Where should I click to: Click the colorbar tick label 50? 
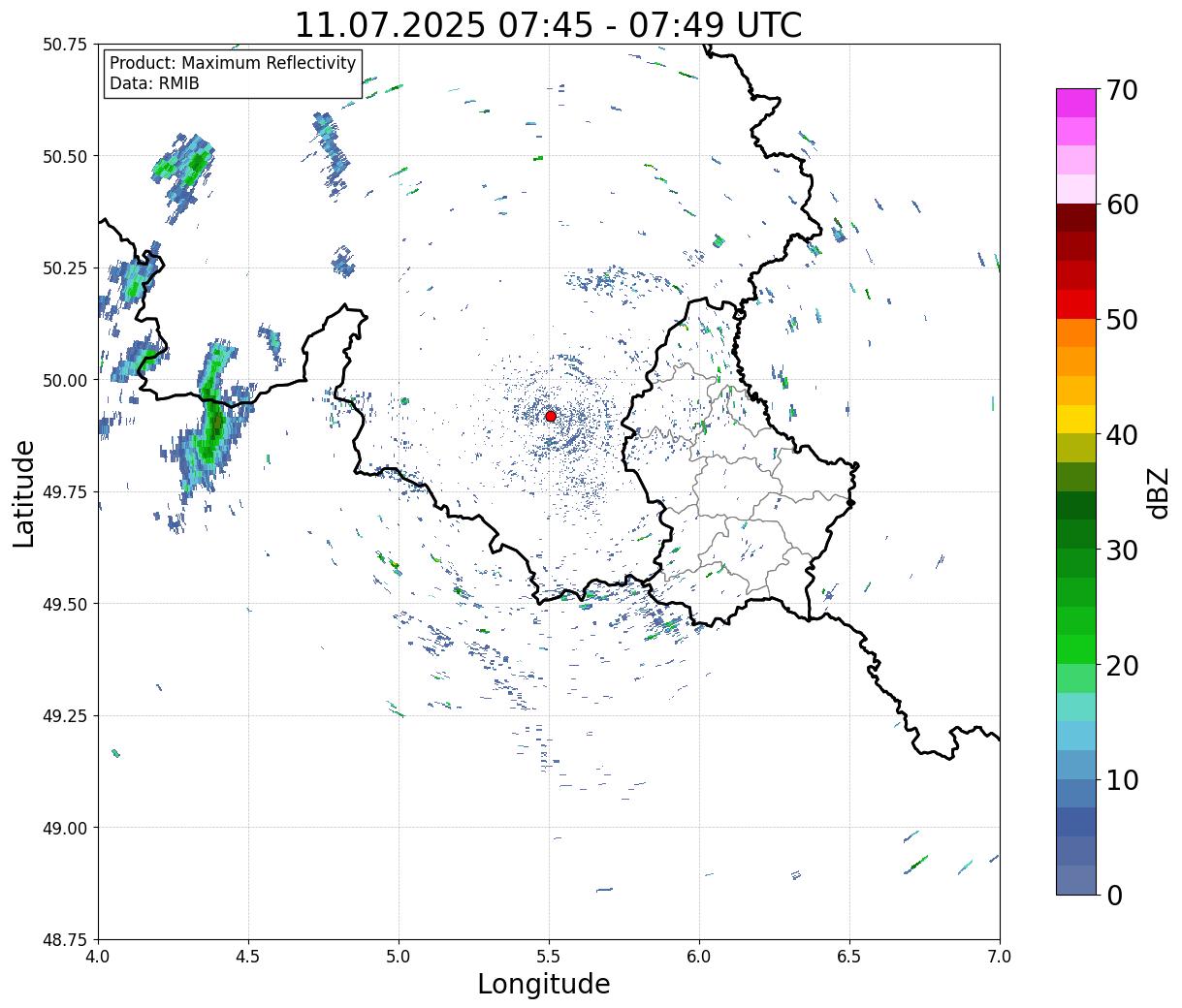[1122, 320]
